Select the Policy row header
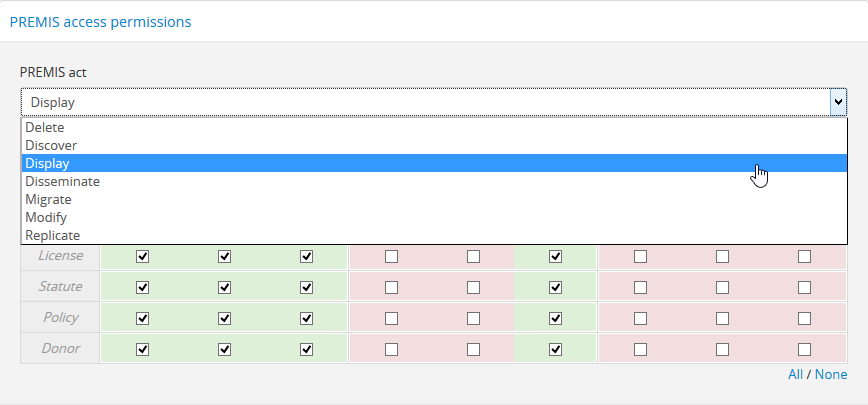 pos(61,319)
